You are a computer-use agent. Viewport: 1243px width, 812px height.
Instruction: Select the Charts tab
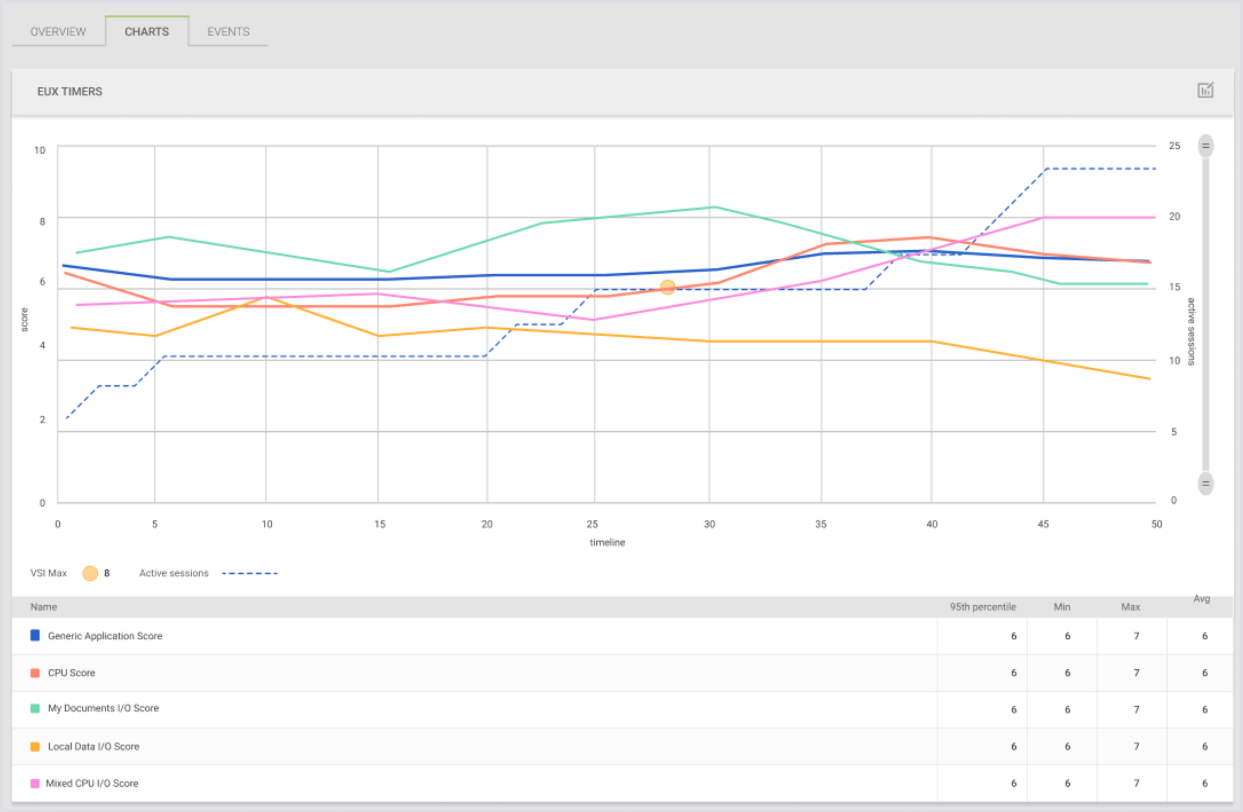[x=147, y=32]
